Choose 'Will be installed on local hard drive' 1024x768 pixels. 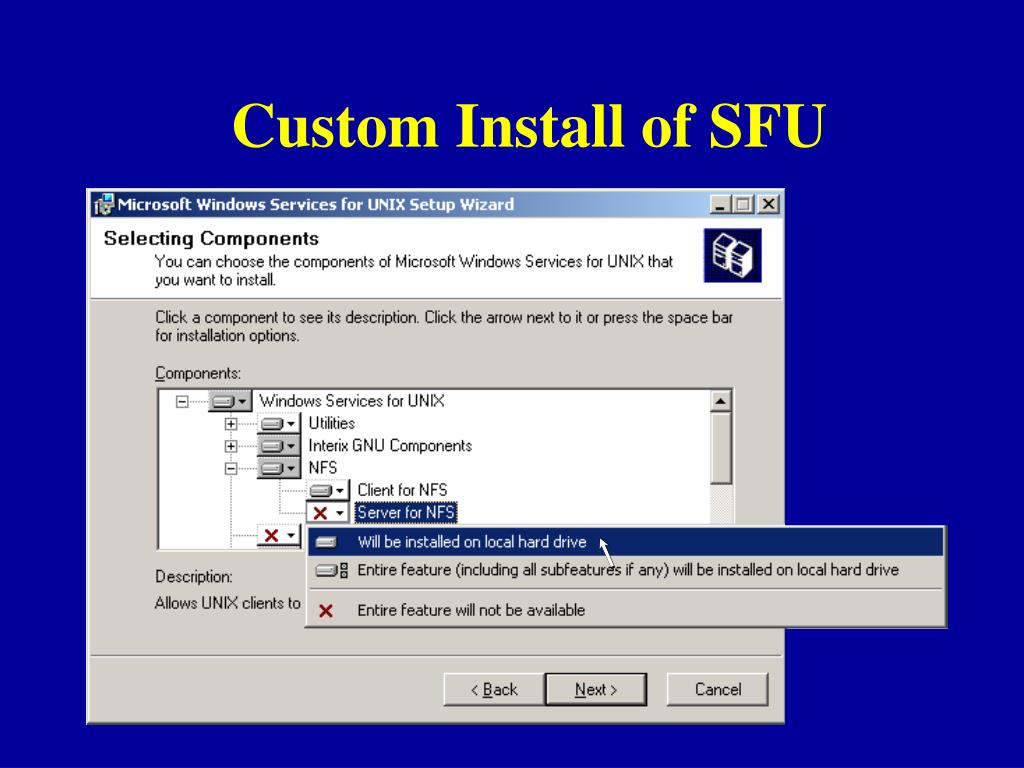(x=626, y=542)
